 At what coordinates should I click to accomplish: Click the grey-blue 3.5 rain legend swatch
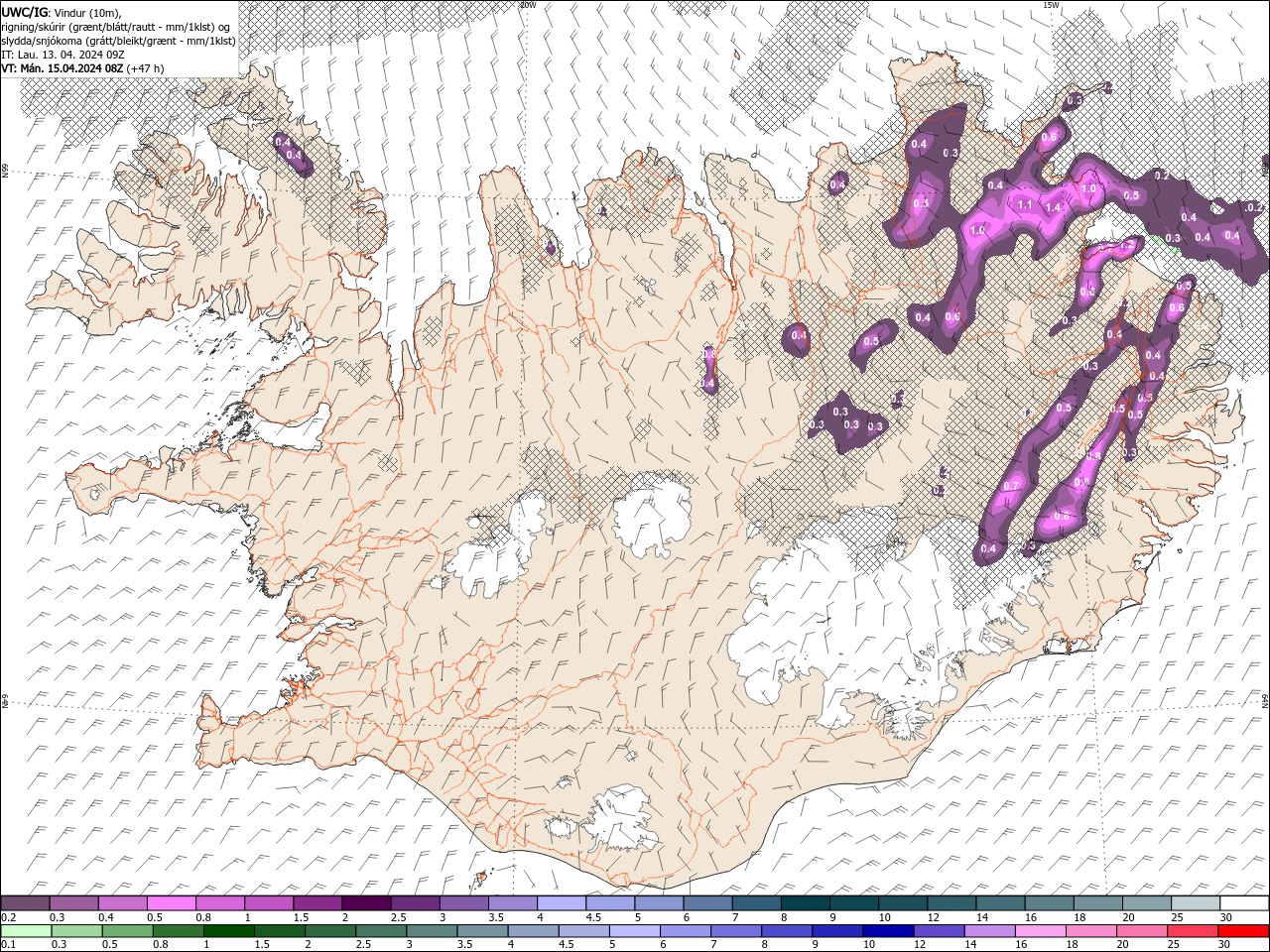click(x=483, y=931)
